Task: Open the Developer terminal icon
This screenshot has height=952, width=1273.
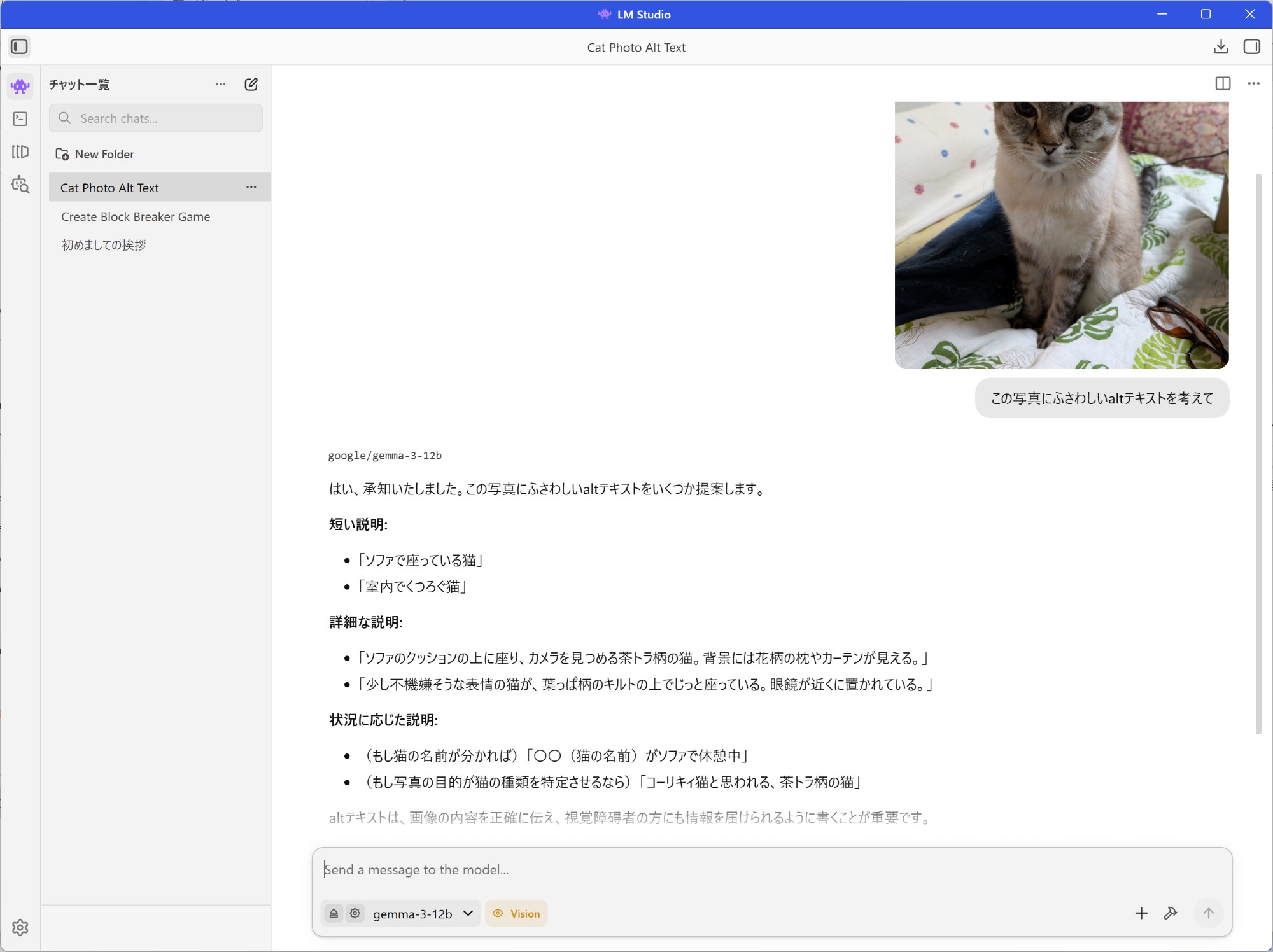Action: point(20,119)
